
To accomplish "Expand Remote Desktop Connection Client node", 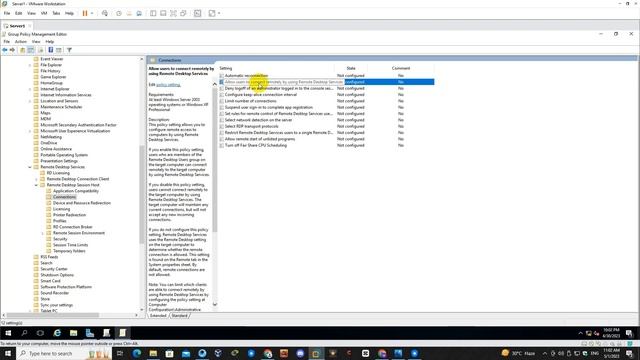I will [x=36, y=179].
